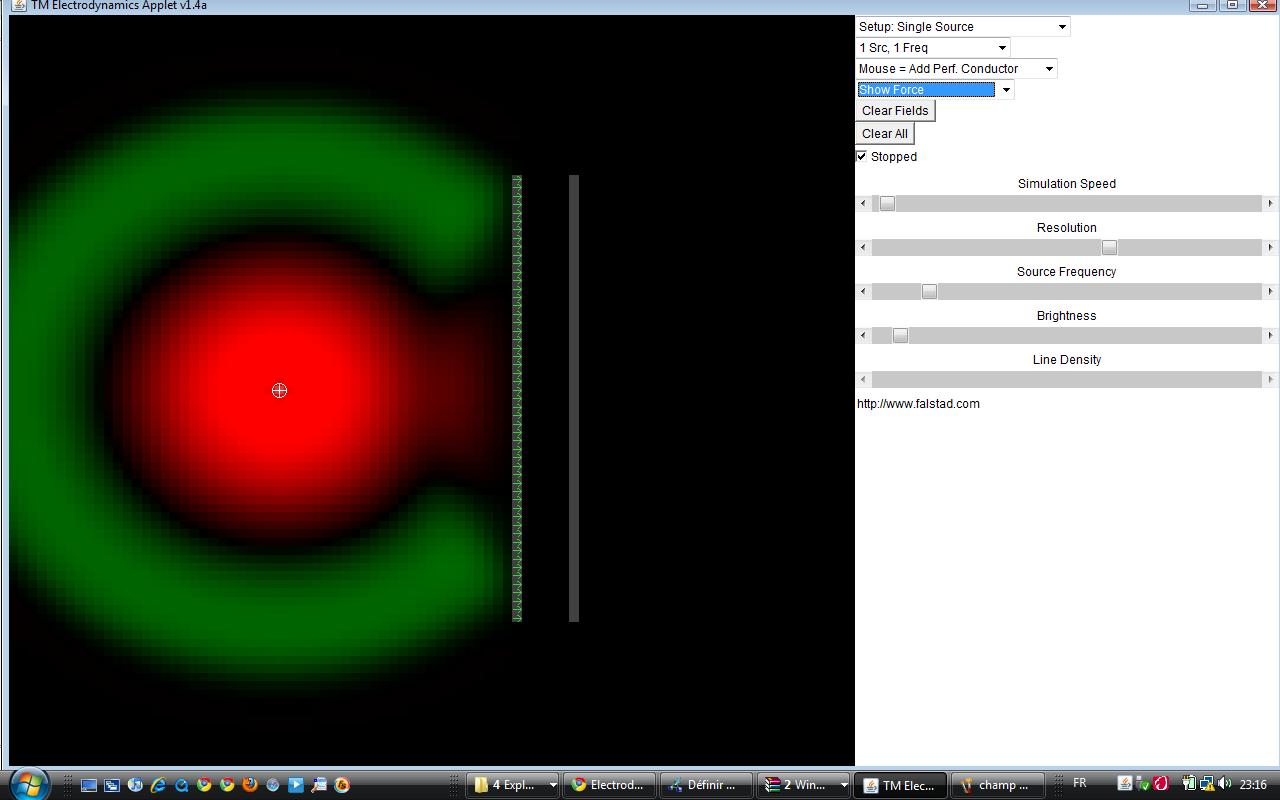Click the Simulation Speed left arrow
1280x800 pixels.
(864, 204)
